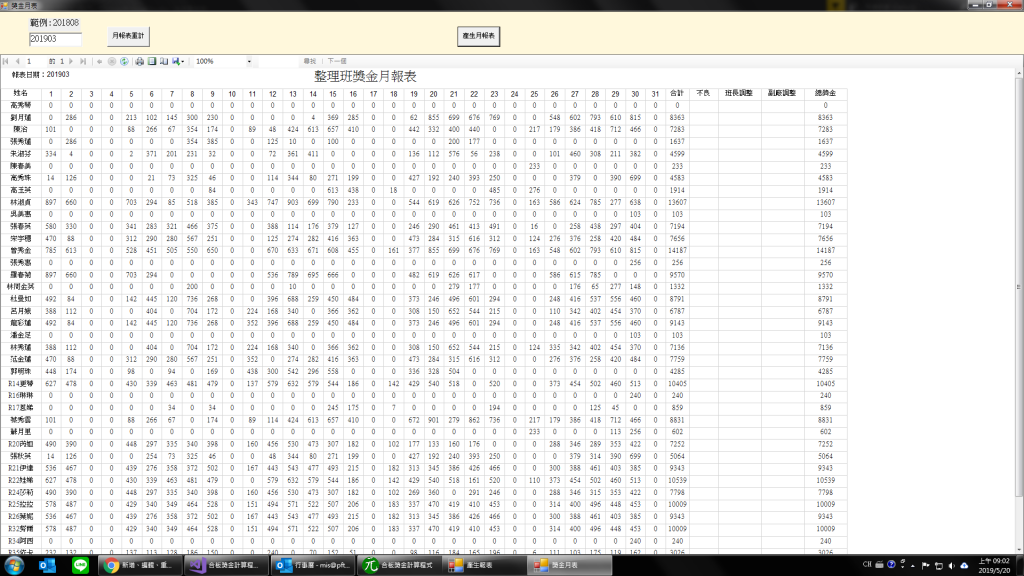
Task: Click the day 15 column header
Action: pyautogui.click(x=333, y=93)
